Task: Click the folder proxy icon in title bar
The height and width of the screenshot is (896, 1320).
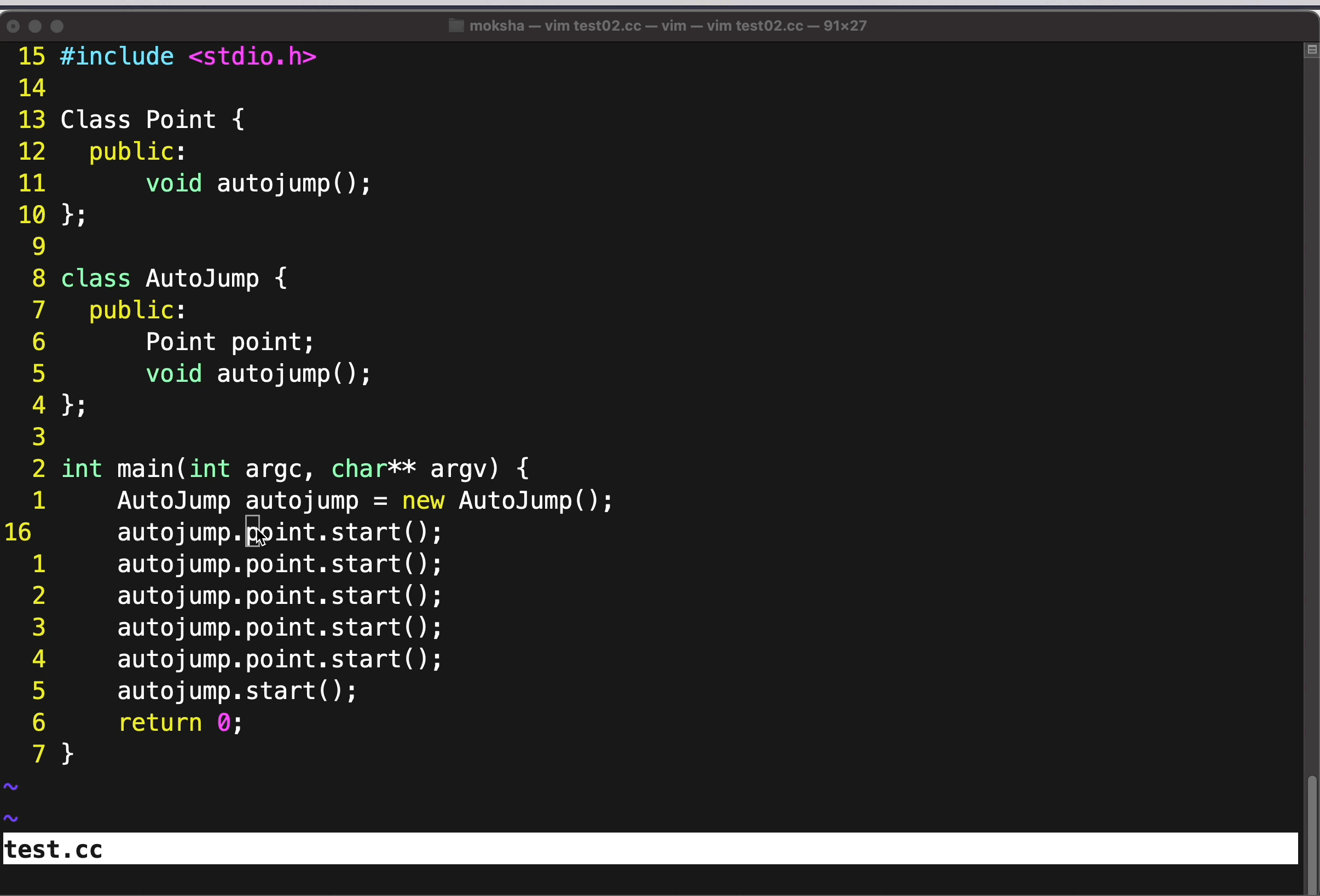Action: pos(456,26)
